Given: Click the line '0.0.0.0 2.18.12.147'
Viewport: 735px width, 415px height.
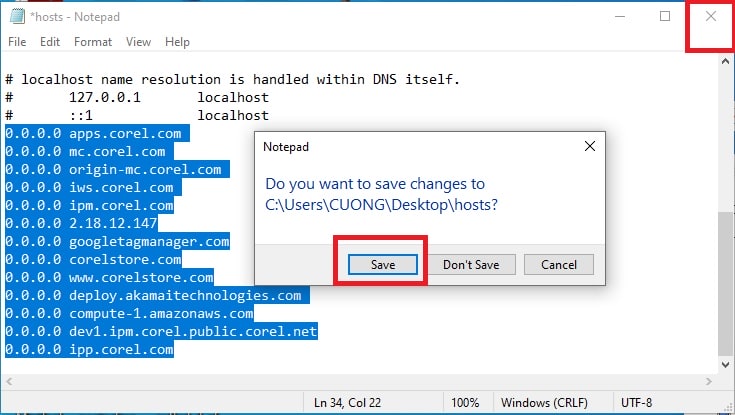Looking at the screenshot, I should [81, 223].
